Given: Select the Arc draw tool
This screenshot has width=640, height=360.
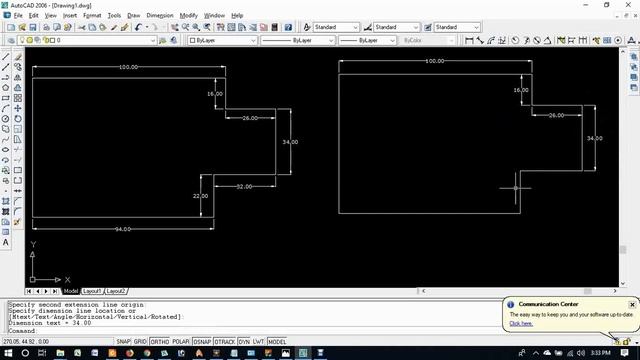Looking at the screenshot, I should [x=6, y=109].
